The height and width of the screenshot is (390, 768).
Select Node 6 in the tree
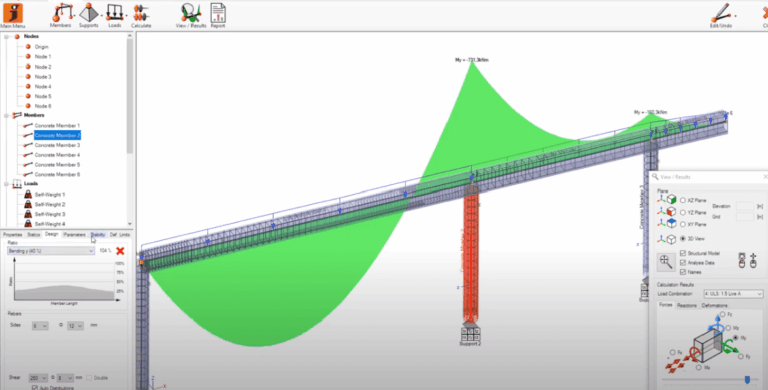[x=43, y=106]
